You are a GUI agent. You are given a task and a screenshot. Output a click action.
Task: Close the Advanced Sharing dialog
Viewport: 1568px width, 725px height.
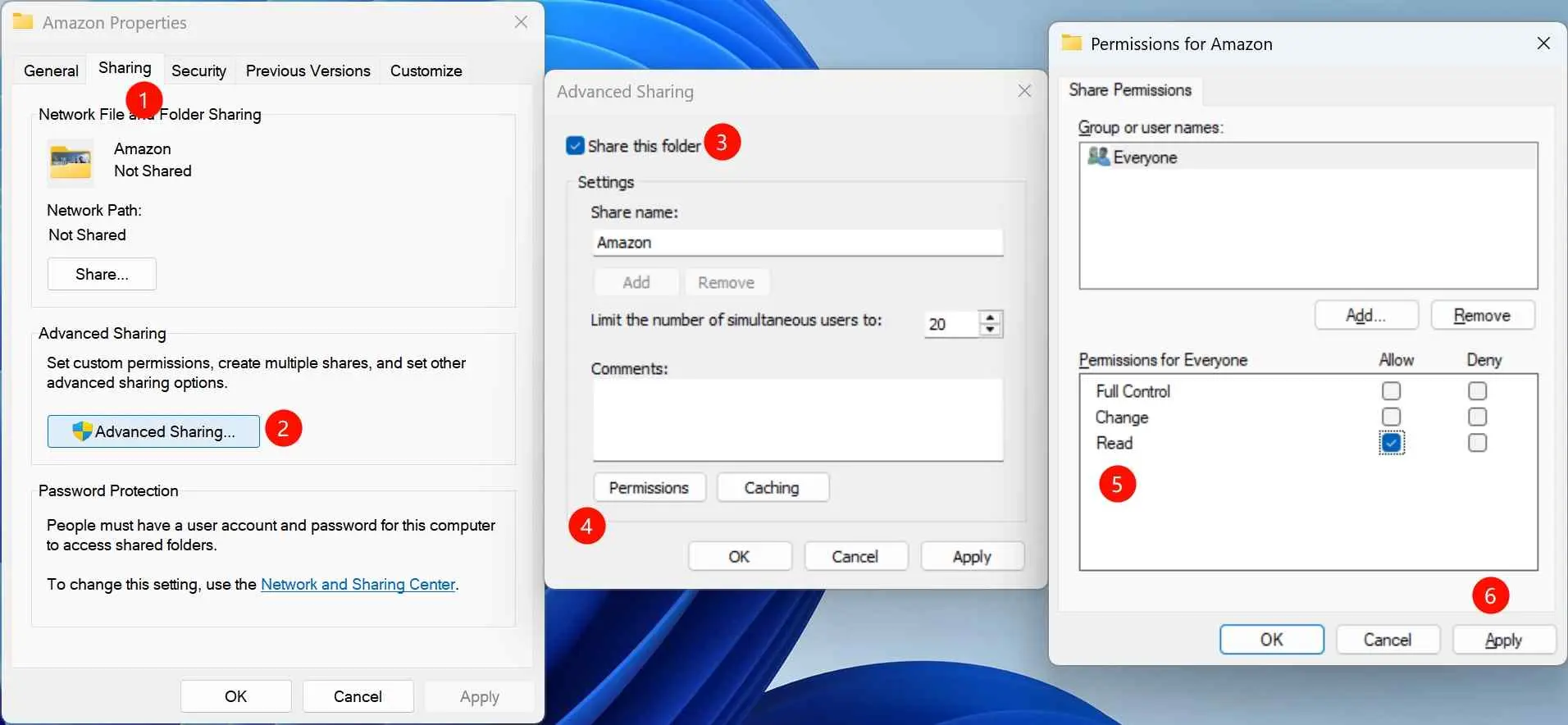1024,91
